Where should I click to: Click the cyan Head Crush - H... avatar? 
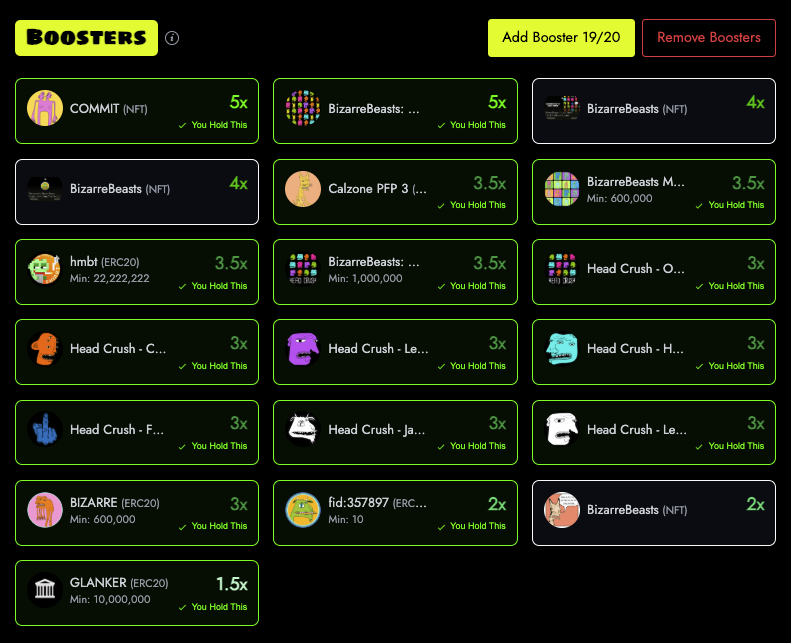[x=561, y=349]
